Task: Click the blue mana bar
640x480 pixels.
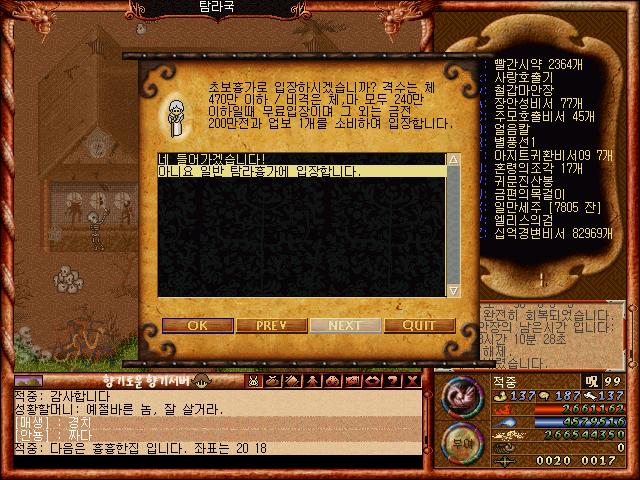Action: [580, 422]
